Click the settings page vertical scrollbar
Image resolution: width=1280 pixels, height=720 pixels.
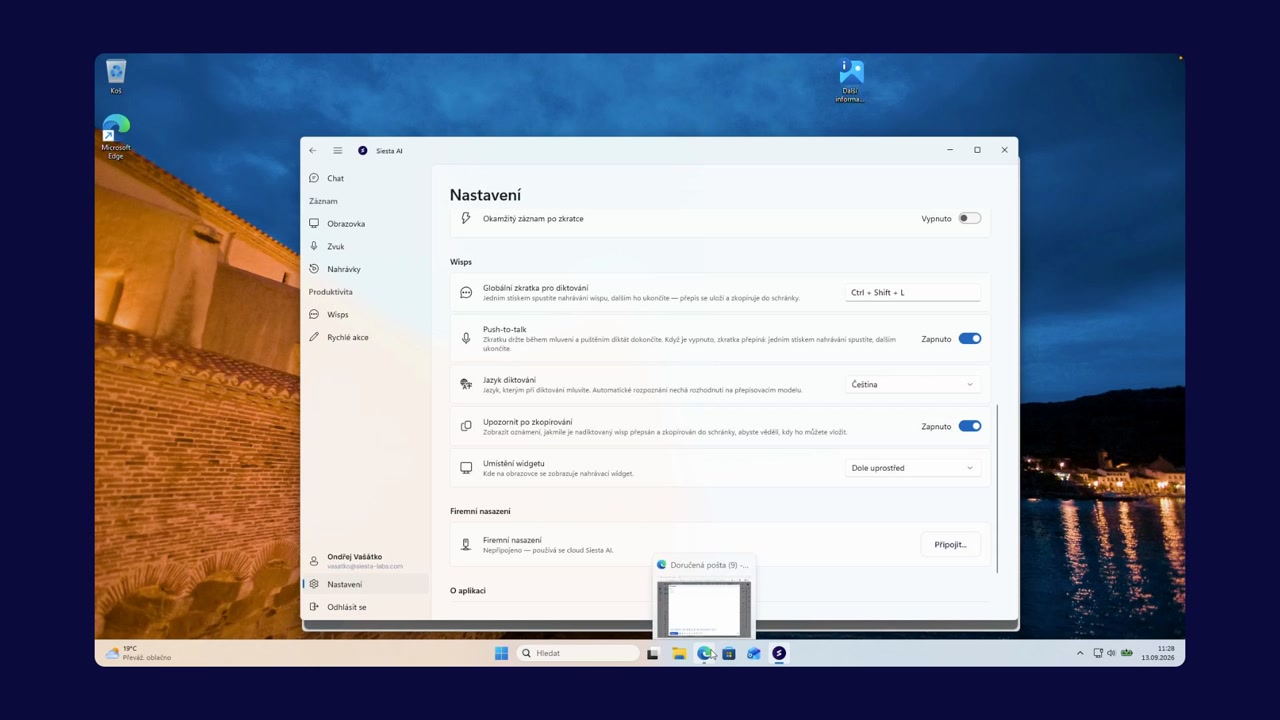point(997,488)
